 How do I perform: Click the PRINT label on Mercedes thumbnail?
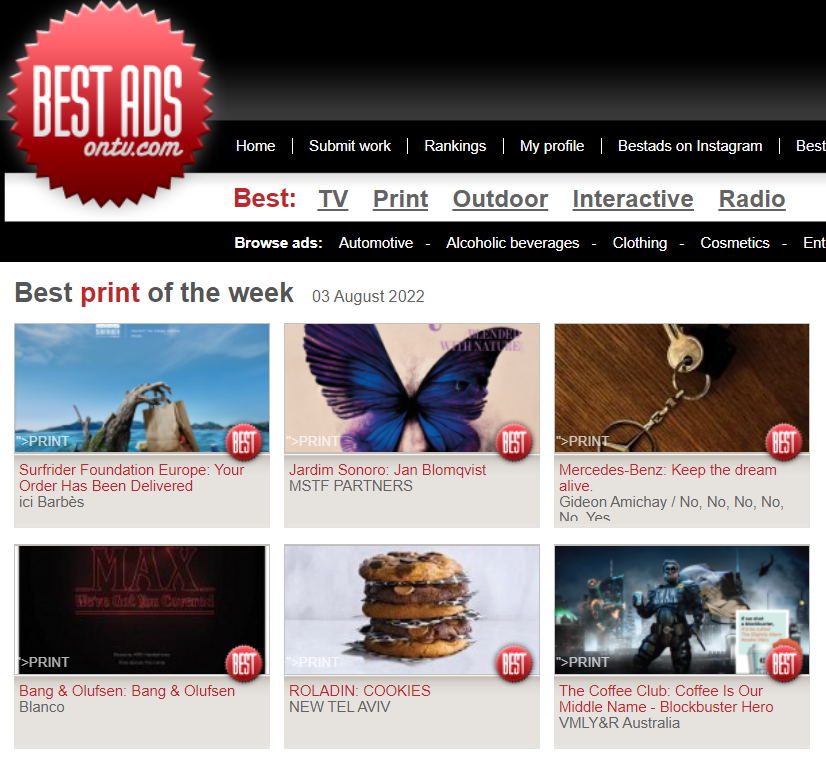(x=583, y=441)
